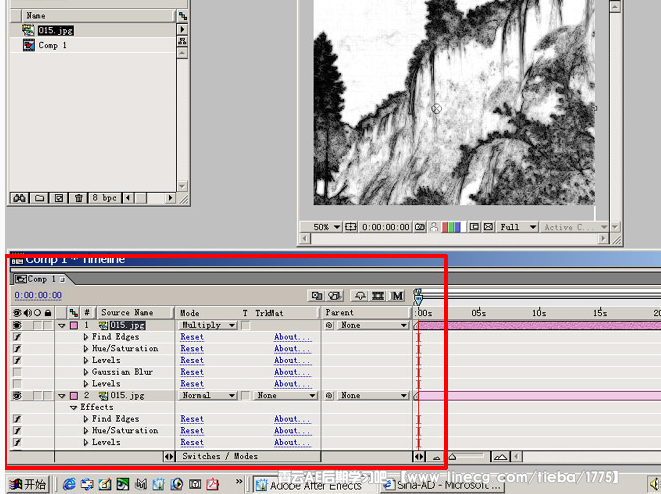Click the first timeline switch button left of M
The image size is (661, 494).
click(x=317, y=296)
